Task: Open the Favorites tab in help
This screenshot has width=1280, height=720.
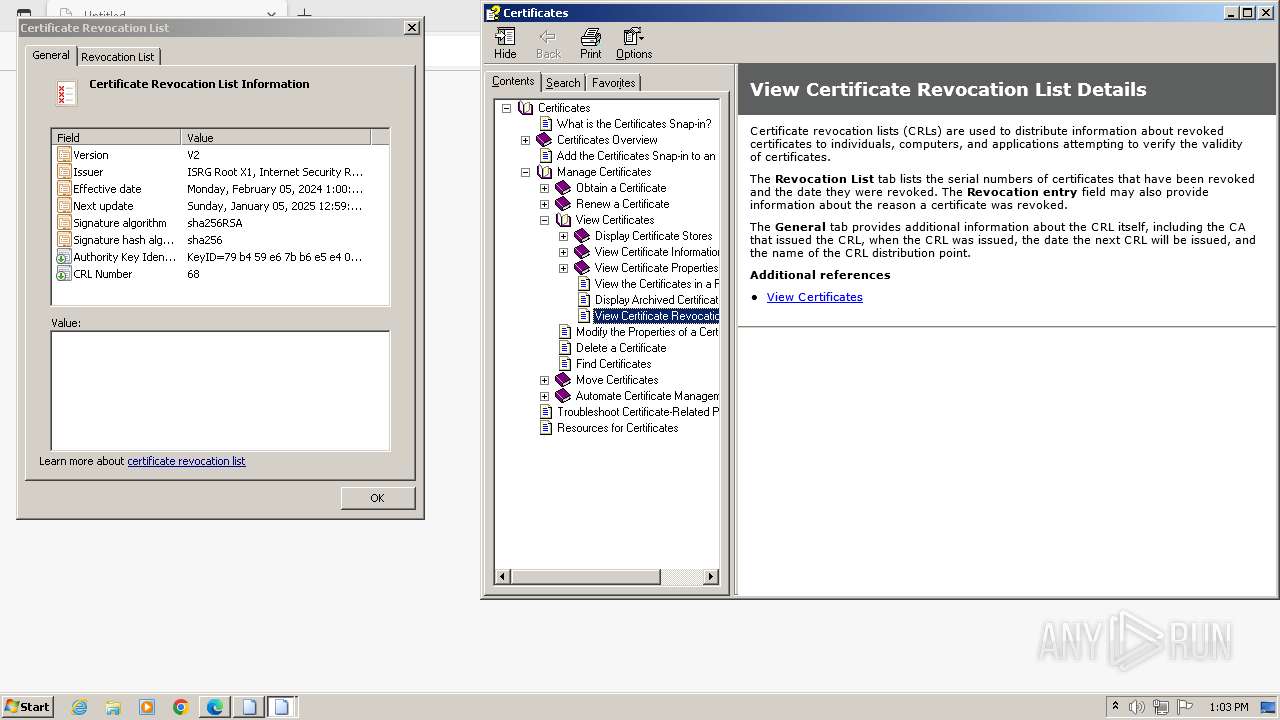Action: (613, 83)
